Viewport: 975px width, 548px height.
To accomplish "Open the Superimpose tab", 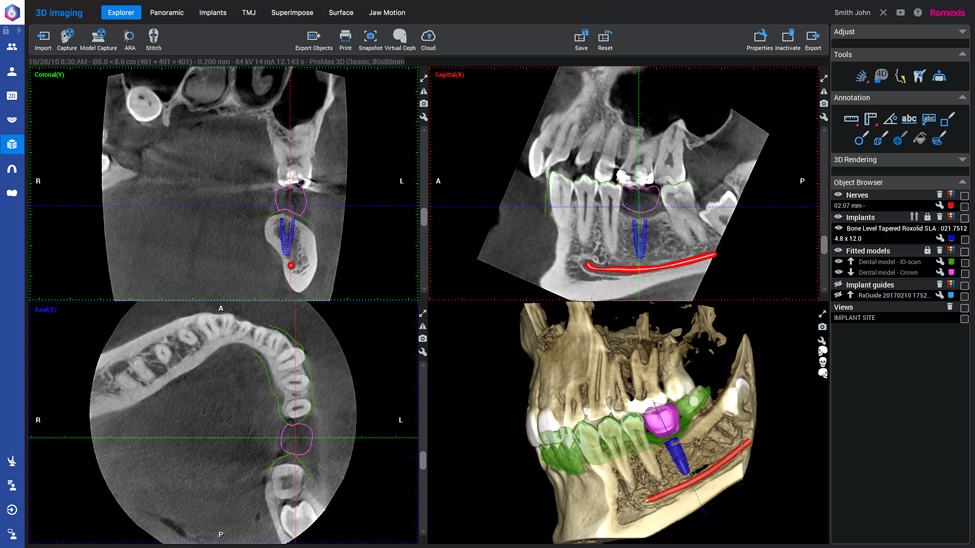I will 292,13.
